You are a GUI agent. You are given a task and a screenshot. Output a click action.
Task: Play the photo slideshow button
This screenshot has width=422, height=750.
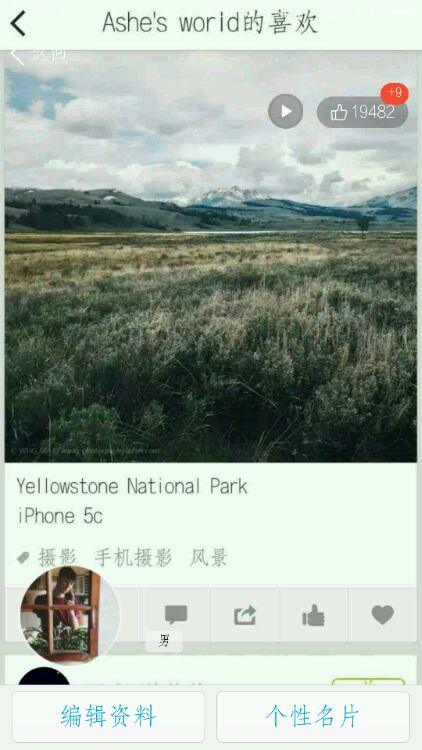pyautogui.click(x=286, y=111)
